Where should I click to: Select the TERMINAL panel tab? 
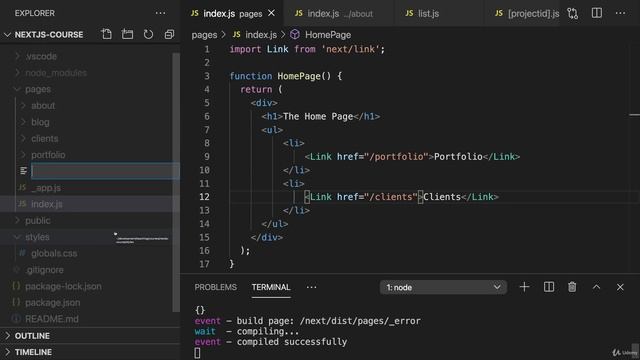coord(271,287)
